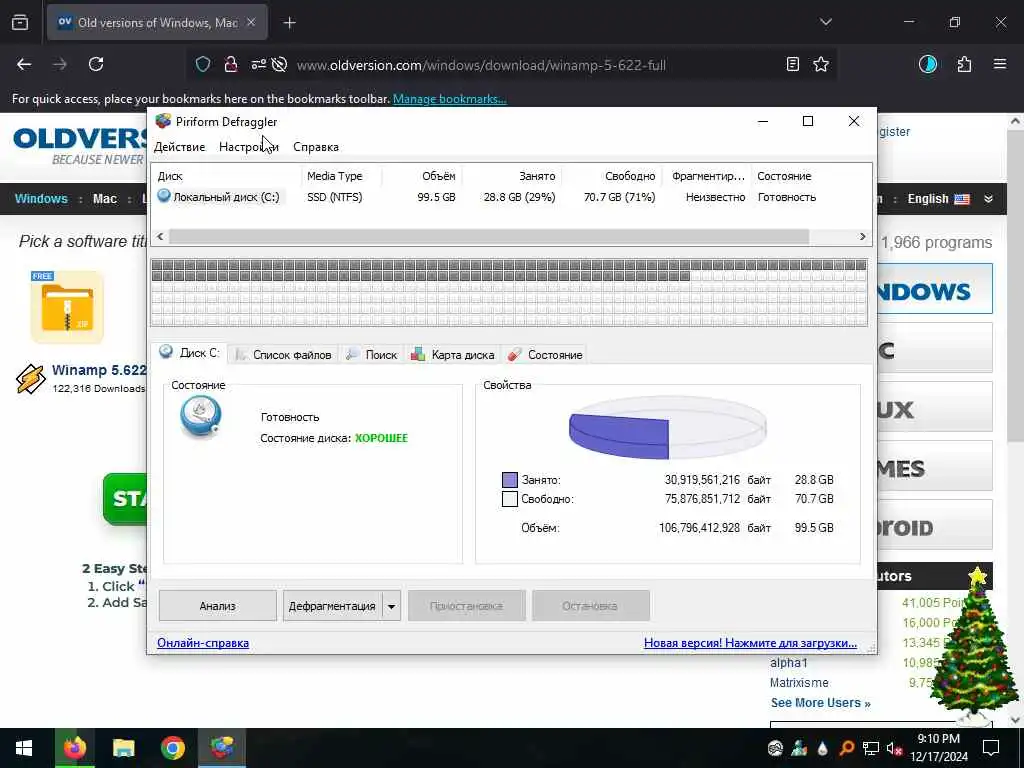1024x768 pixels.
Task: Click the muted volume tray icon
Action: (x=895, y=748)
